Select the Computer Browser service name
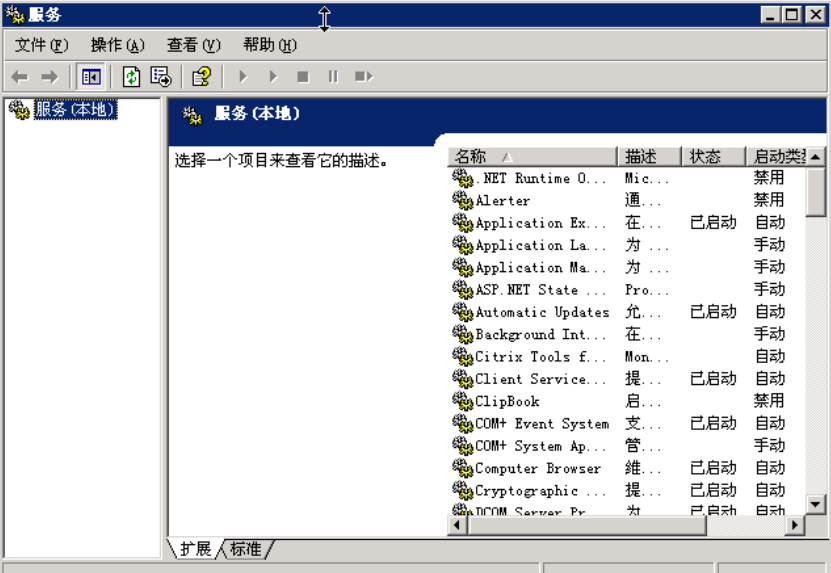831x573 pixels. pyautogui.click(x=538, y=468)
